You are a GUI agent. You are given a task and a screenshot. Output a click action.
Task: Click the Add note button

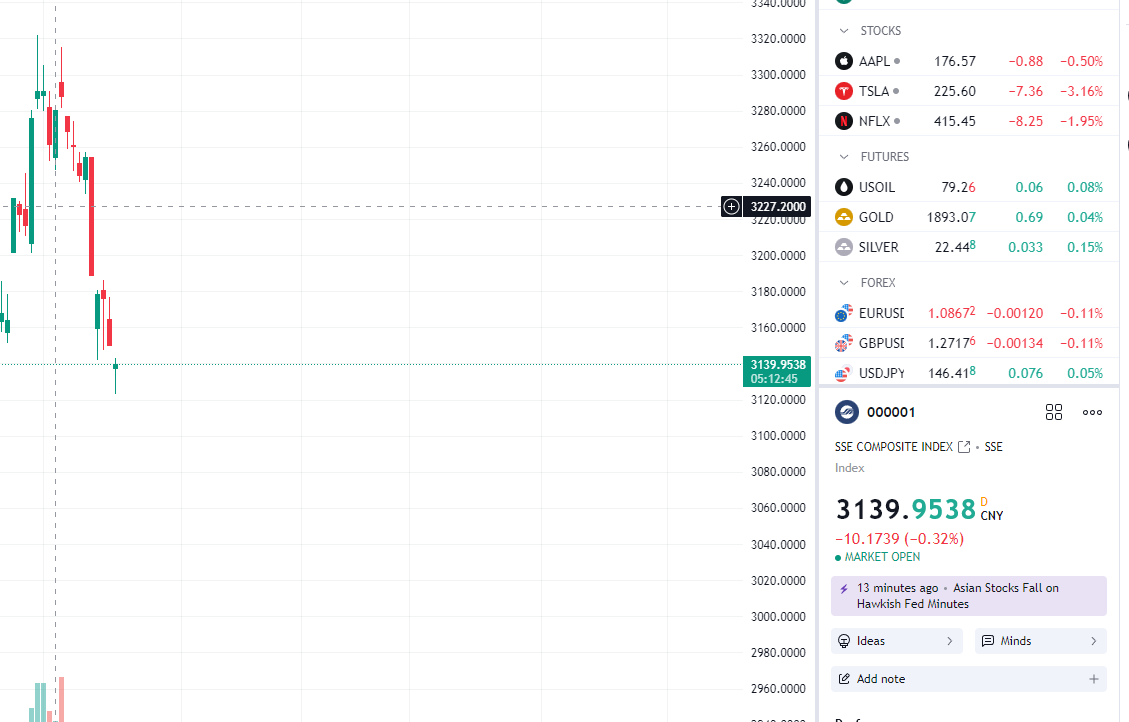click(x=968, y=679)
